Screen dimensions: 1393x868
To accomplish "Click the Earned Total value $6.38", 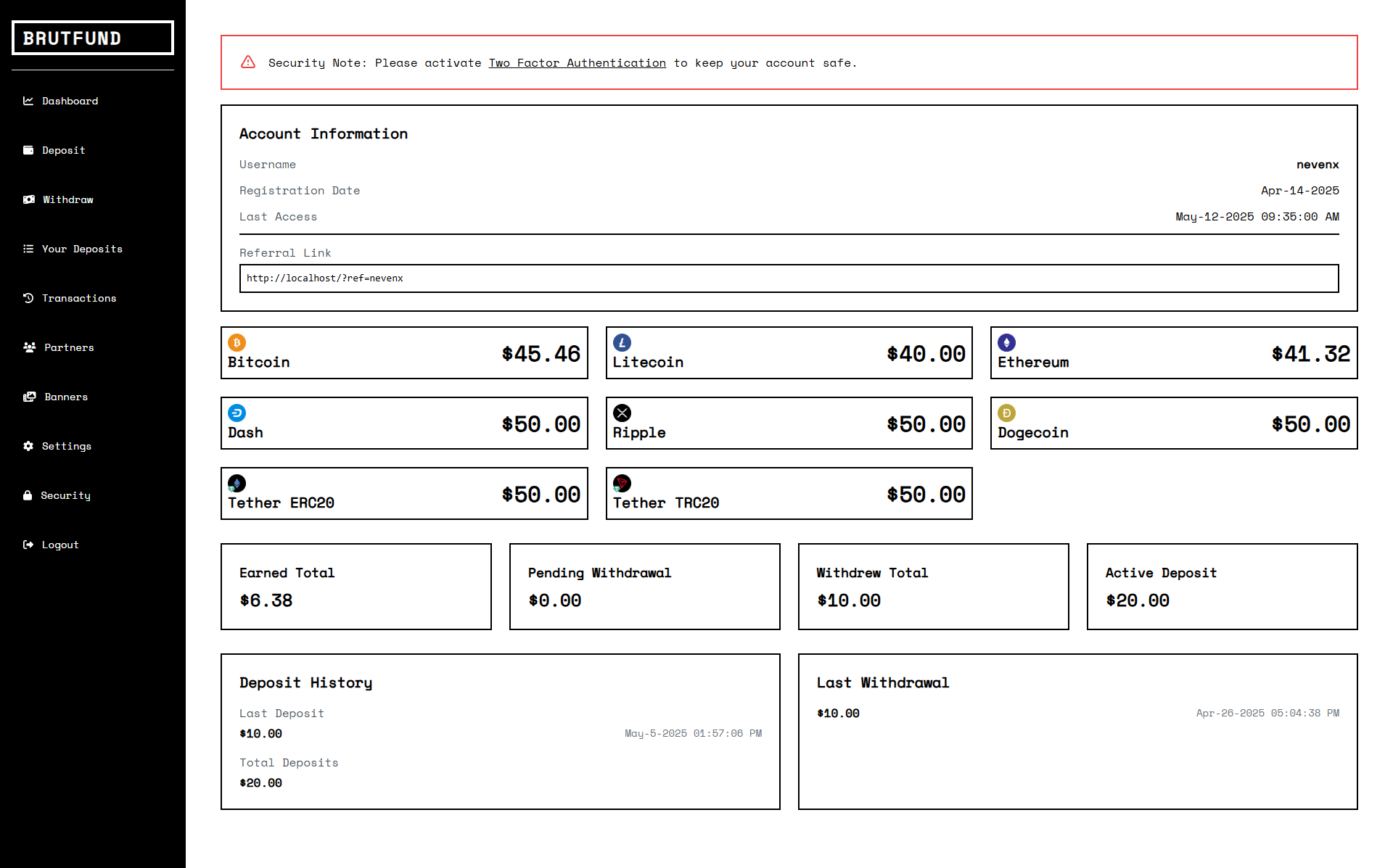I will [266, 600].
